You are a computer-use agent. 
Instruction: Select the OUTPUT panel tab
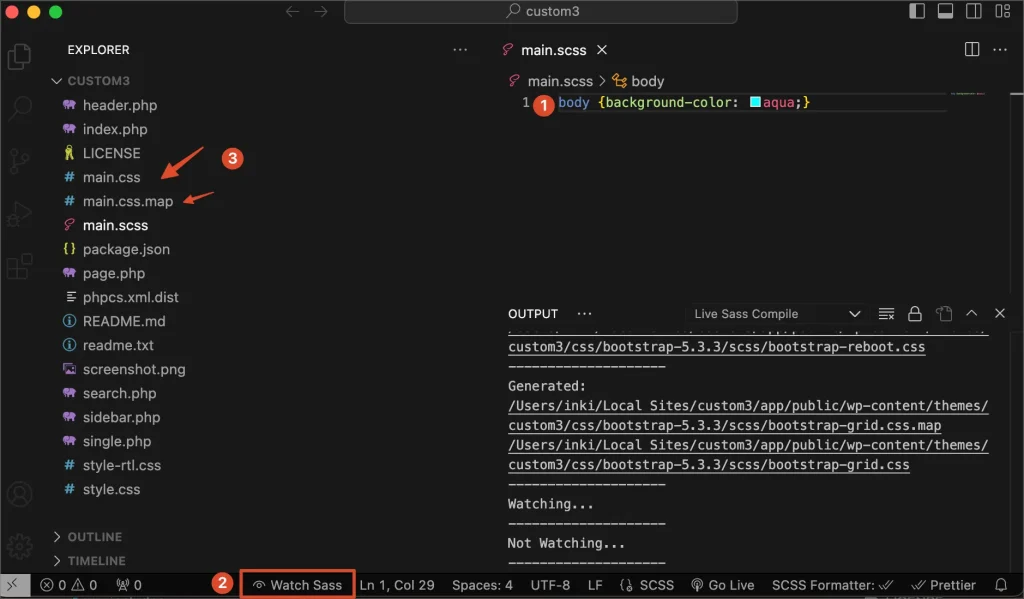[533, 314]
